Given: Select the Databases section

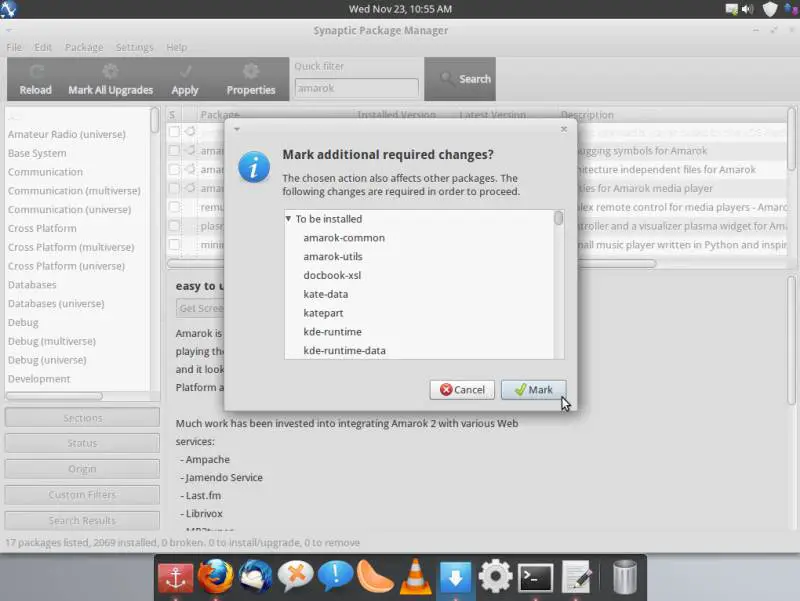Looking at the screenshot, I should point(32,285).
